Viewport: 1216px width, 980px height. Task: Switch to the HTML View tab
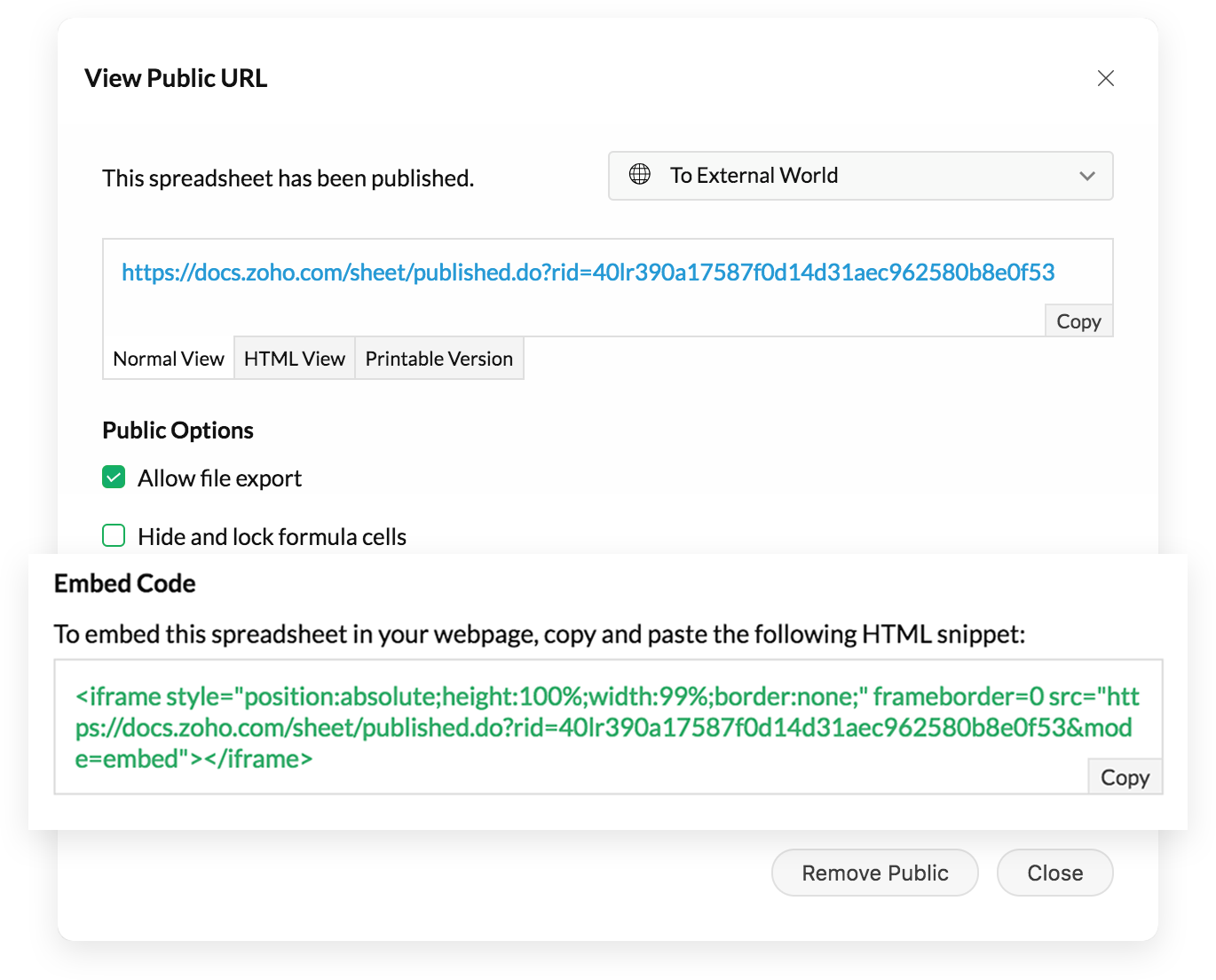coord(294,358)
